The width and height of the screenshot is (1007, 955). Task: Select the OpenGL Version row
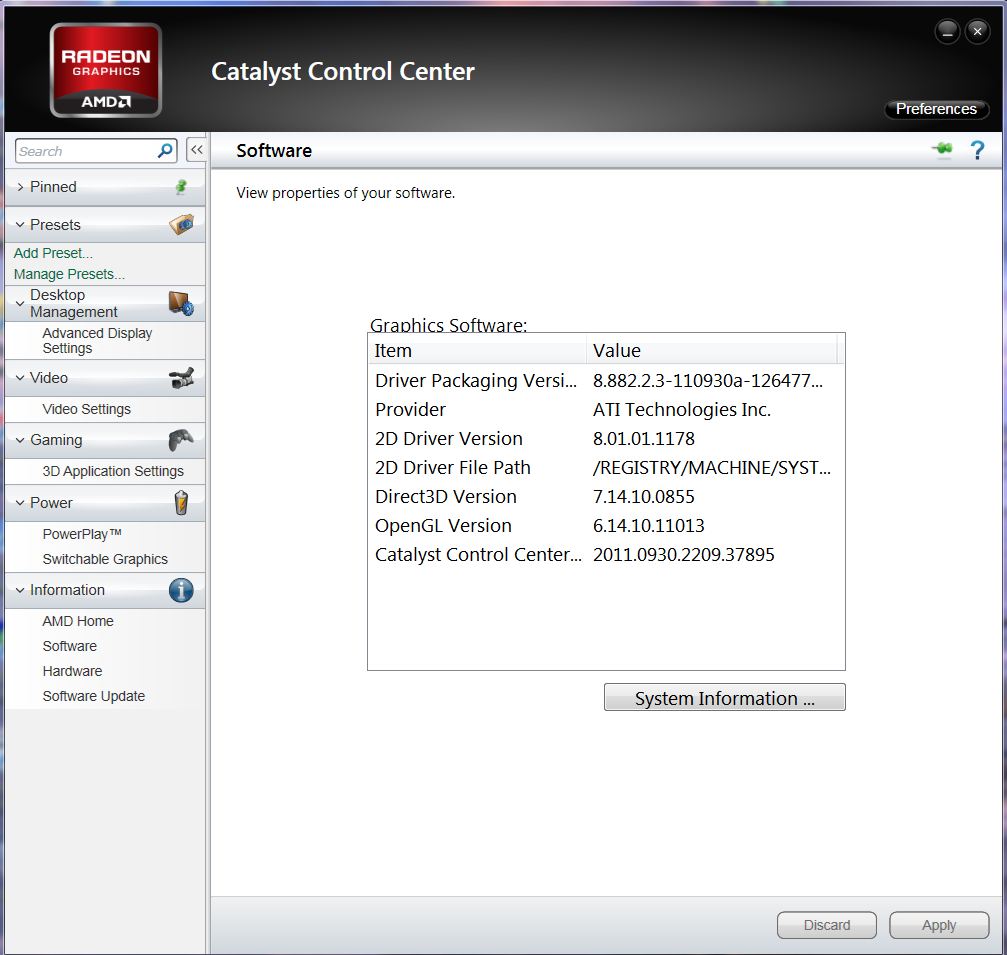pyautogui.click(x=606, y=525)
